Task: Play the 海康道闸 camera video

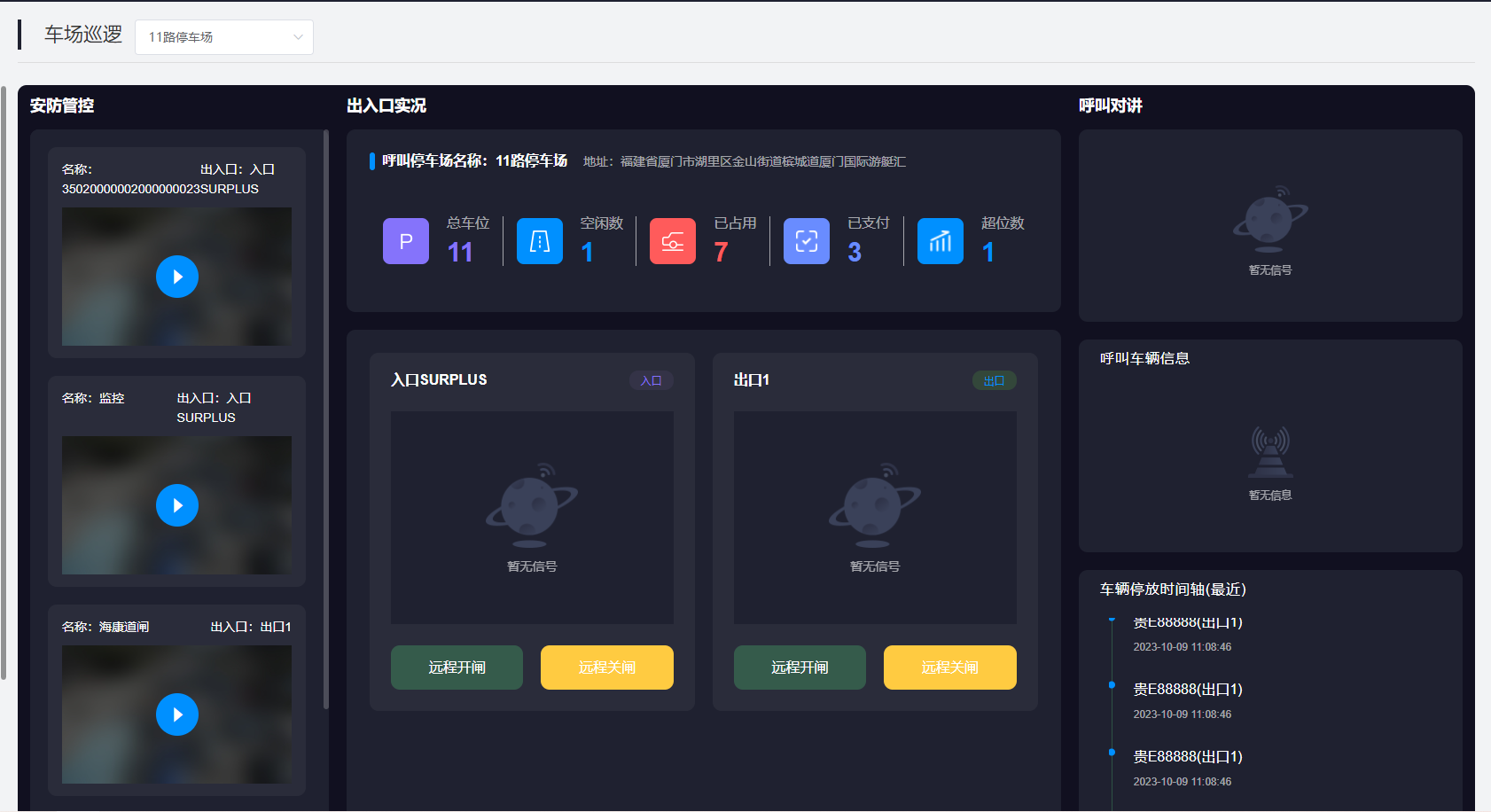Action: (177, 714)
